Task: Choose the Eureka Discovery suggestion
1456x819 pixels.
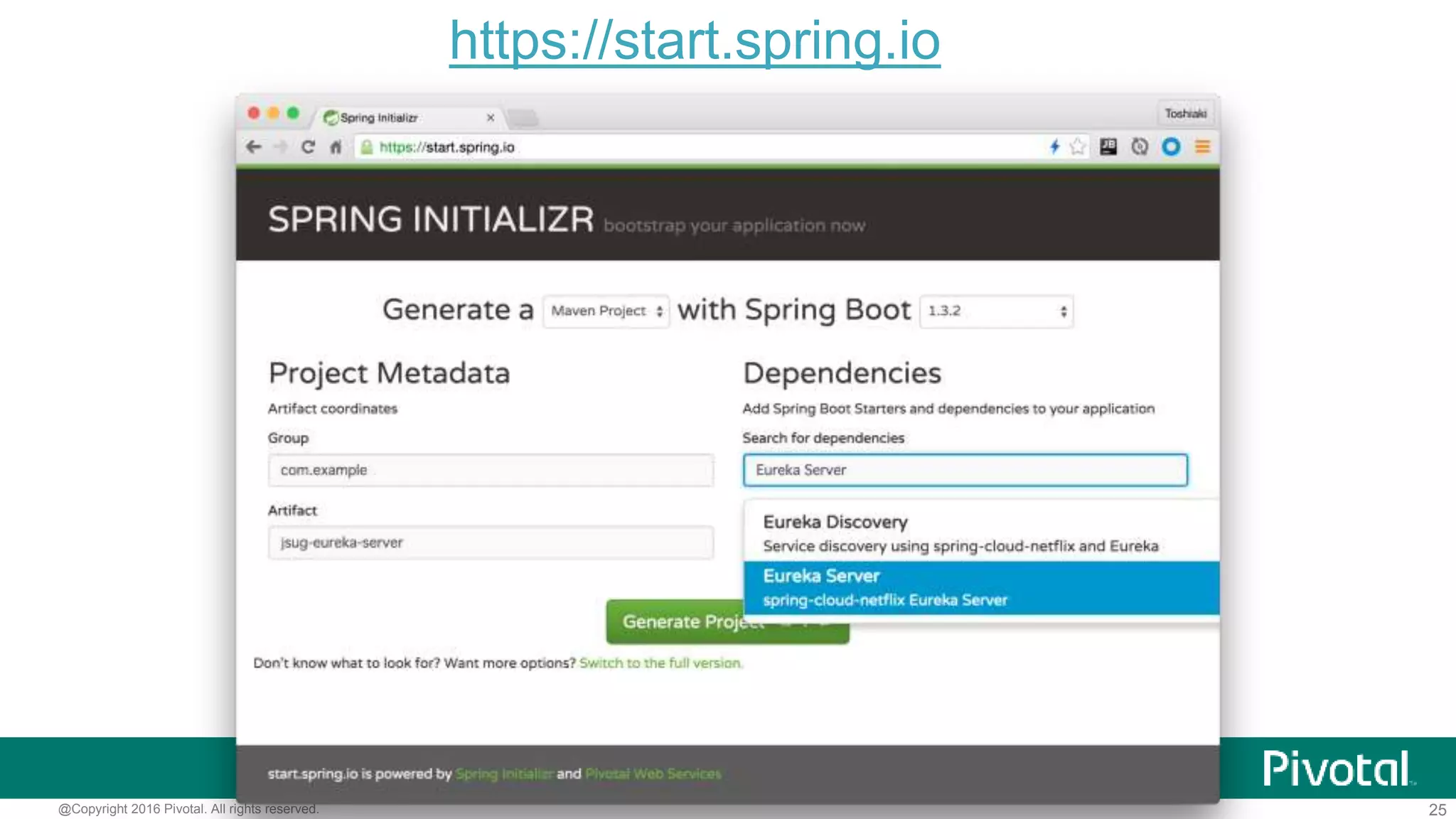Action: [x=981, y=533]
